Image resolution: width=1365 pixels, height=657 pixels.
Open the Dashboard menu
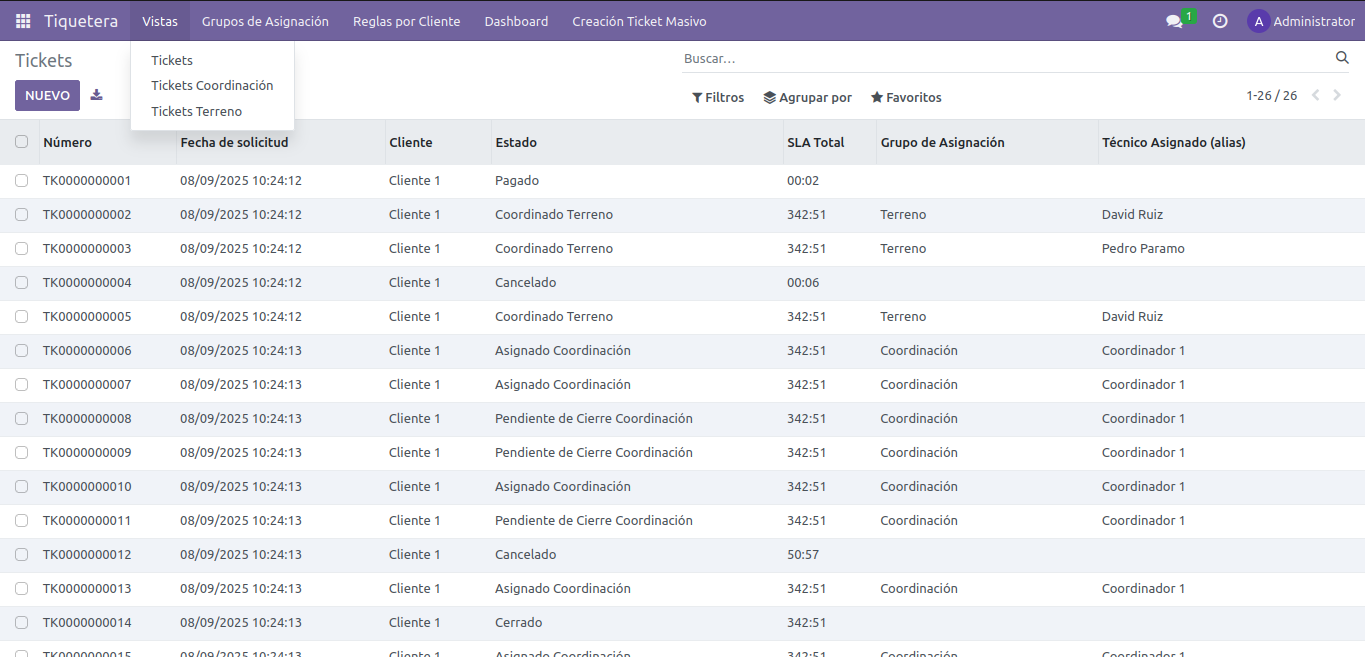[516, 21]
